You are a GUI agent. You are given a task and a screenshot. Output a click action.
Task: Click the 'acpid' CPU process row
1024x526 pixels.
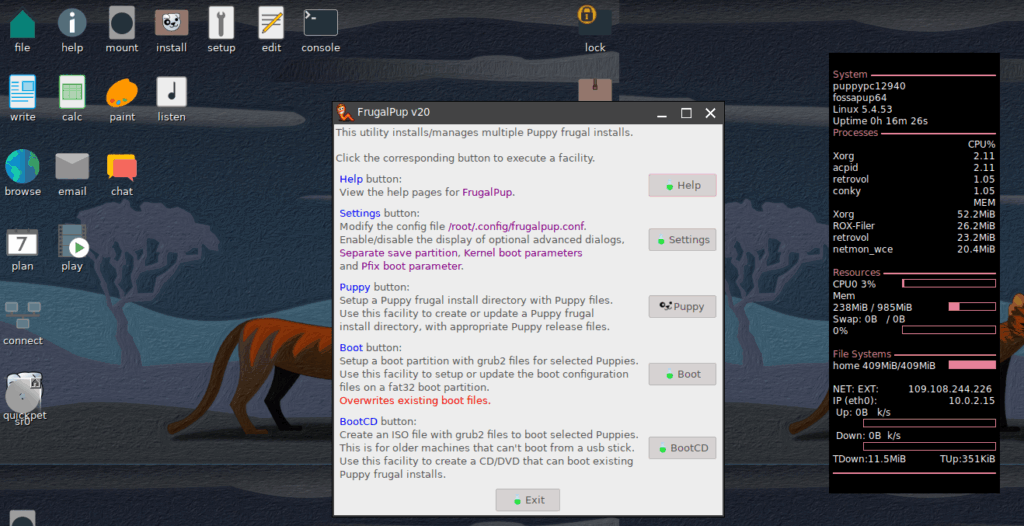pyautogui.click(x=914, y=168)
